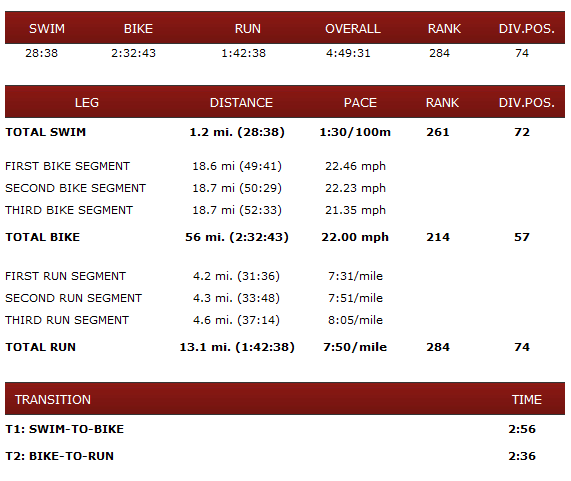
Task: Click the T1: SWIM-TO-BIKE label
Action: click(65, 429)
